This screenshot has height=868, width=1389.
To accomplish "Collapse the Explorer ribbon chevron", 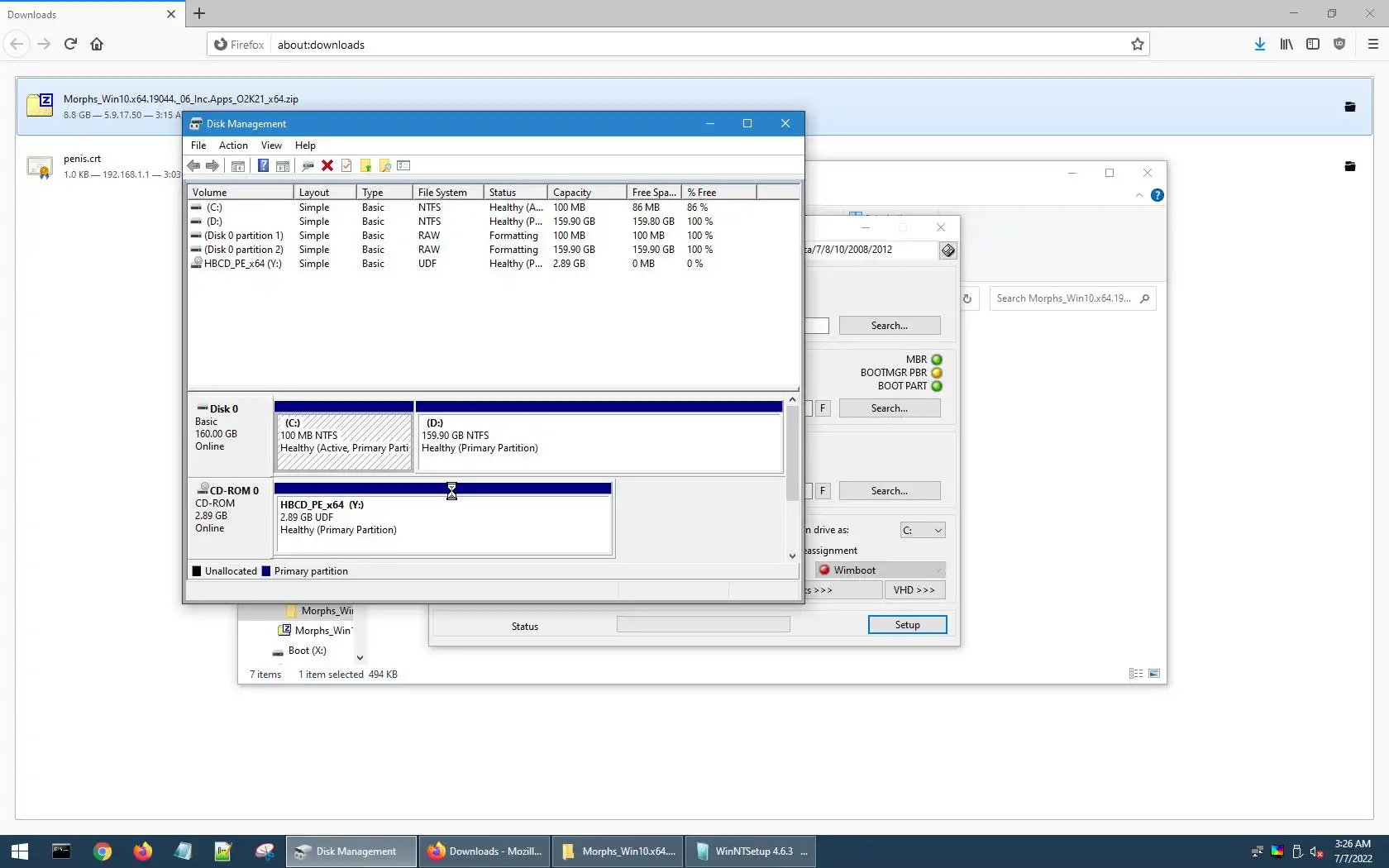I will [x=1139, y=196].
